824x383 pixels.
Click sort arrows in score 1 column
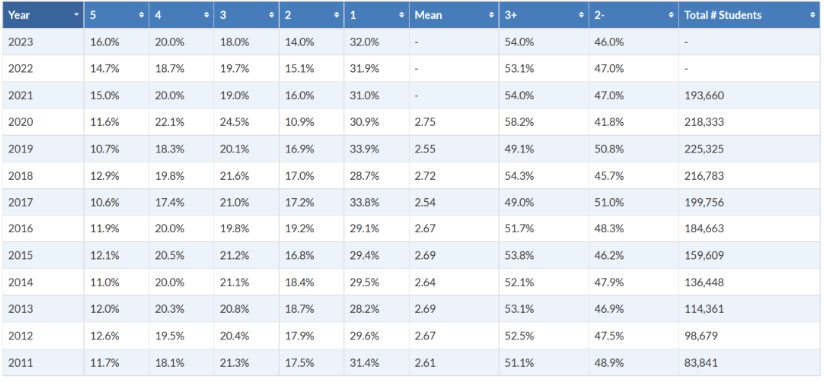(x=401, y=15)
